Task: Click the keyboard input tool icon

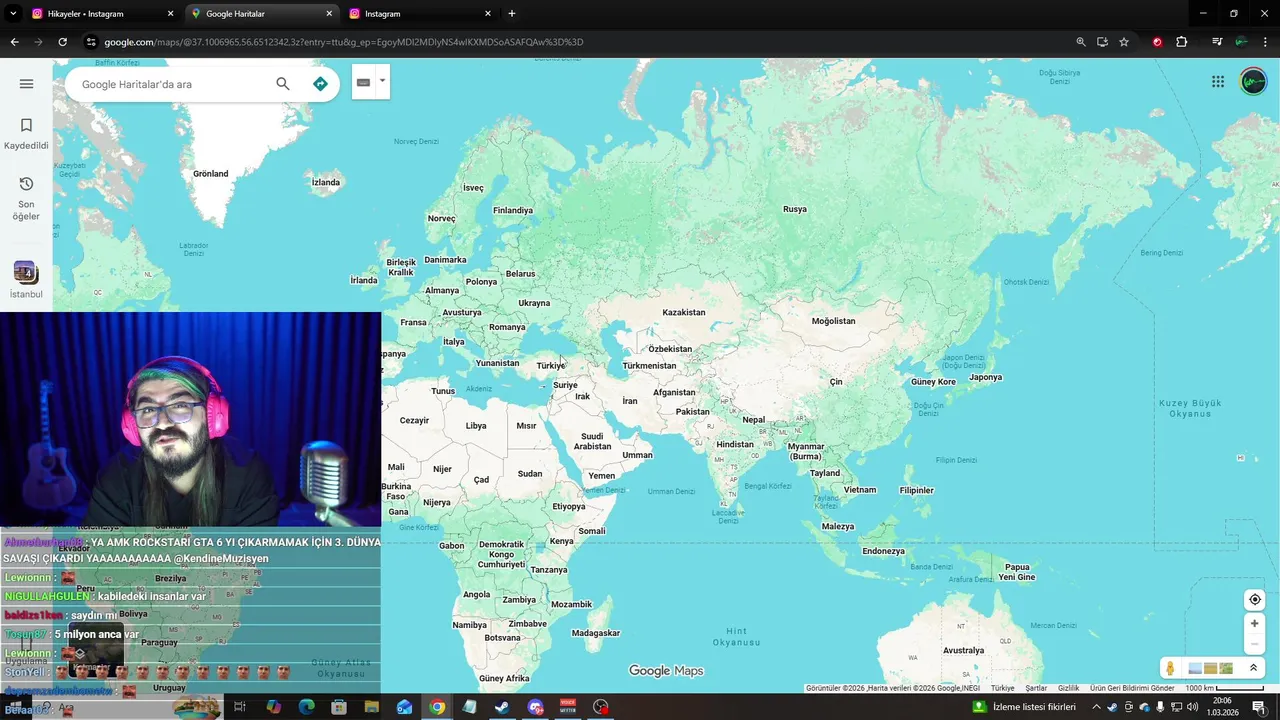Action: (363, 82)
